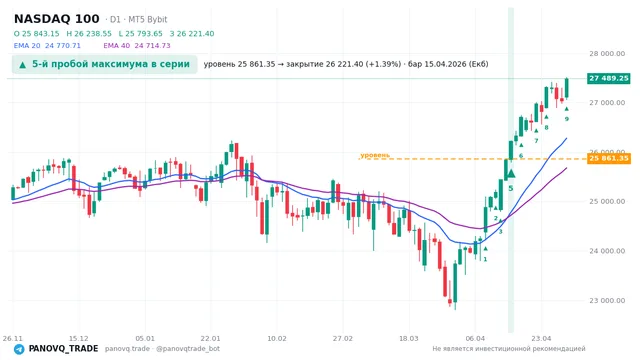Image resolution: width=640 pixels, height=360 pixels.
Task: Click the 27.02 date axis label
Action: tap(343, 338)
